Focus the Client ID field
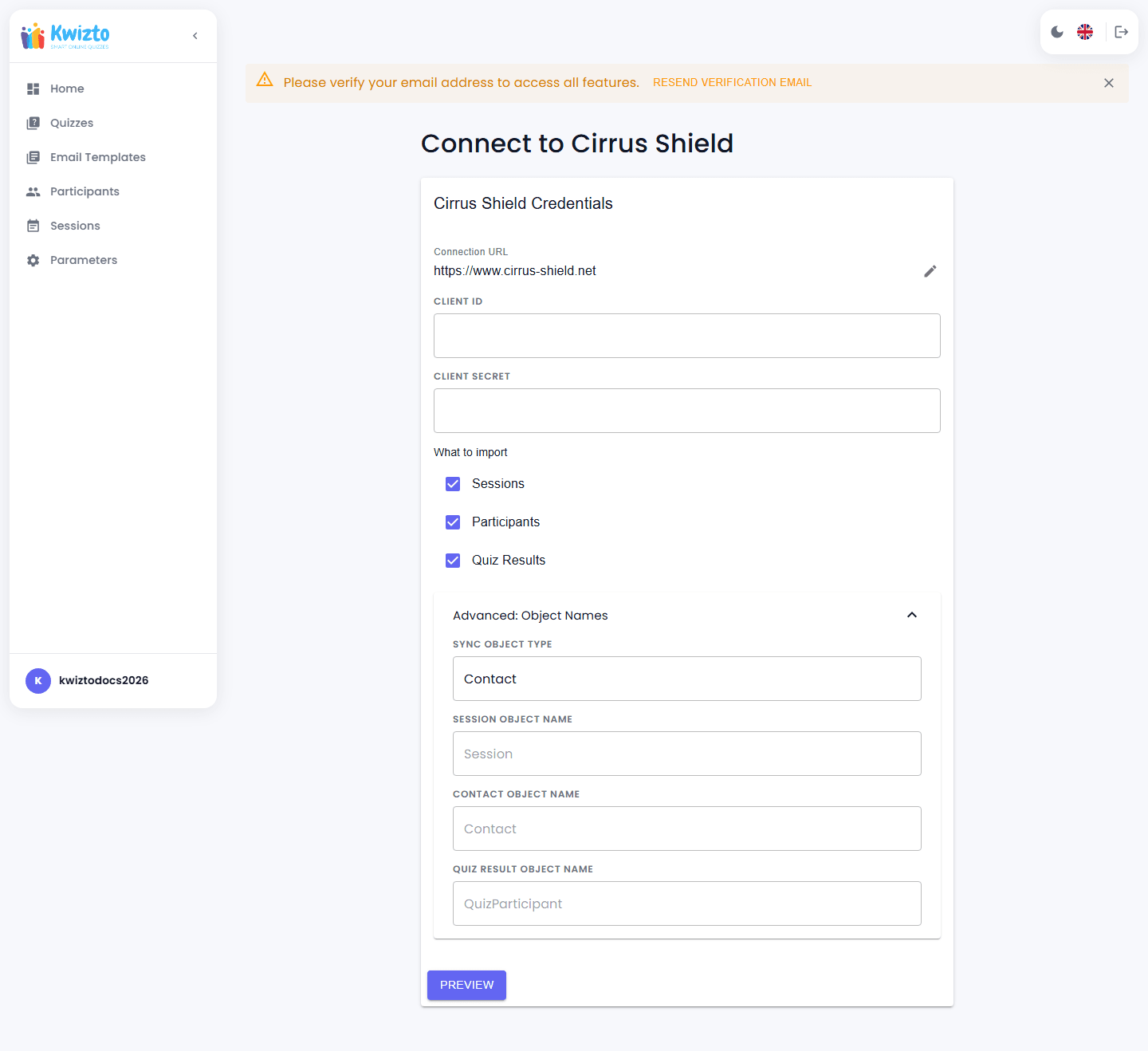 point(687,336)
